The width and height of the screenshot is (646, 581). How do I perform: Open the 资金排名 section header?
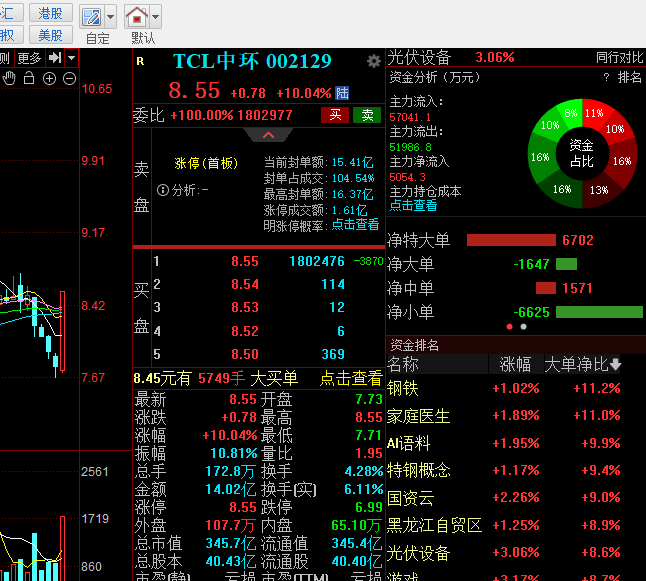point(414,344)
